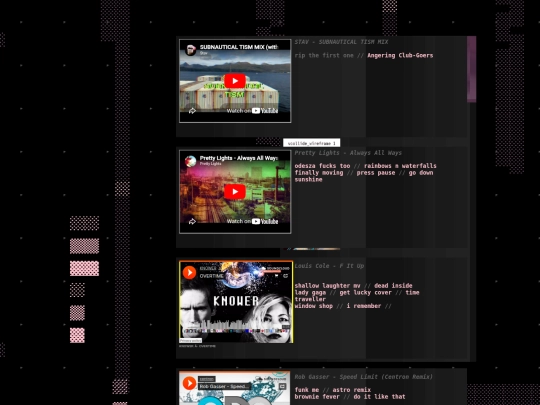
Task: Click the Pretty Lights channel avatar
Action: [x=190, y=161]
